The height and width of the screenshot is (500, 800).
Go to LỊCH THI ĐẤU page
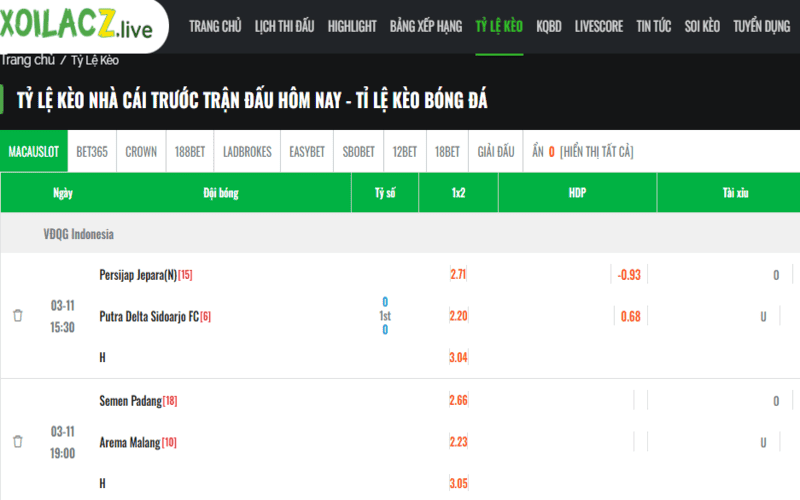[284, 26]
